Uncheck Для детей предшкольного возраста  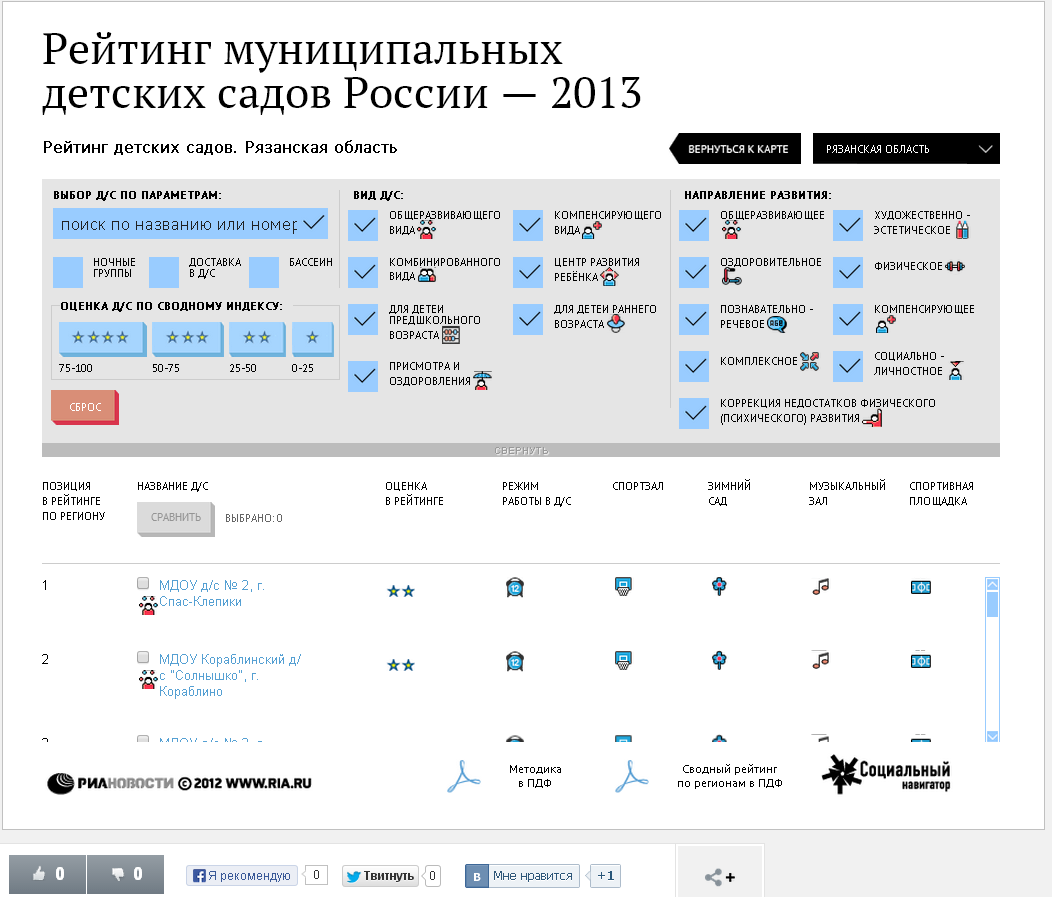(364, 319)
